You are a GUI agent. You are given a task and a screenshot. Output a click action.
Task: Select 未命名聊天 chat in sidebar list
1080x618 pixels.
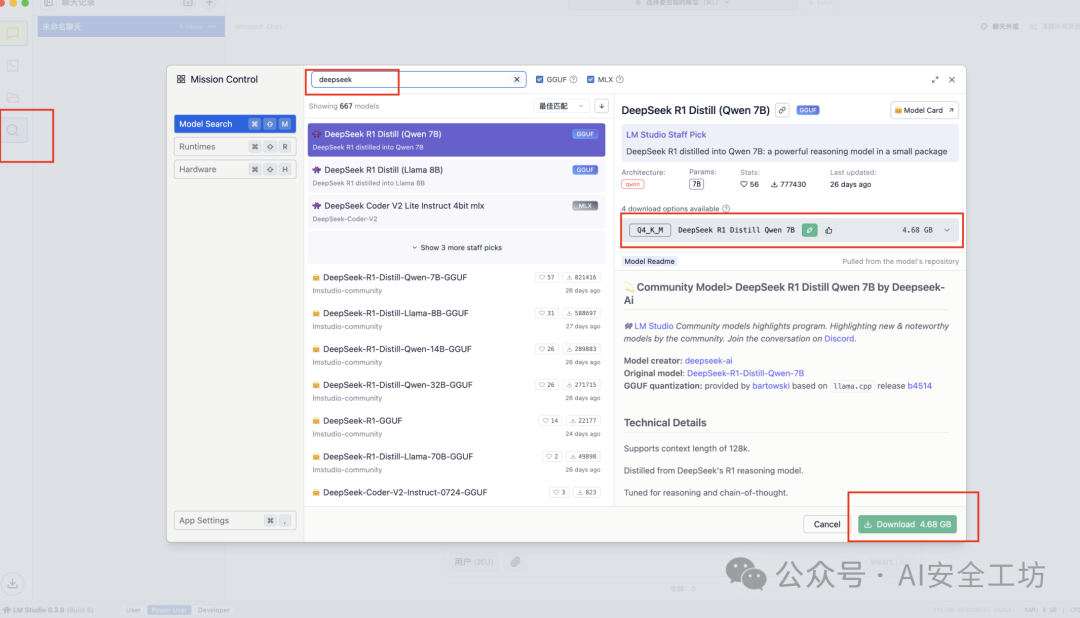(x=131, y=27)
